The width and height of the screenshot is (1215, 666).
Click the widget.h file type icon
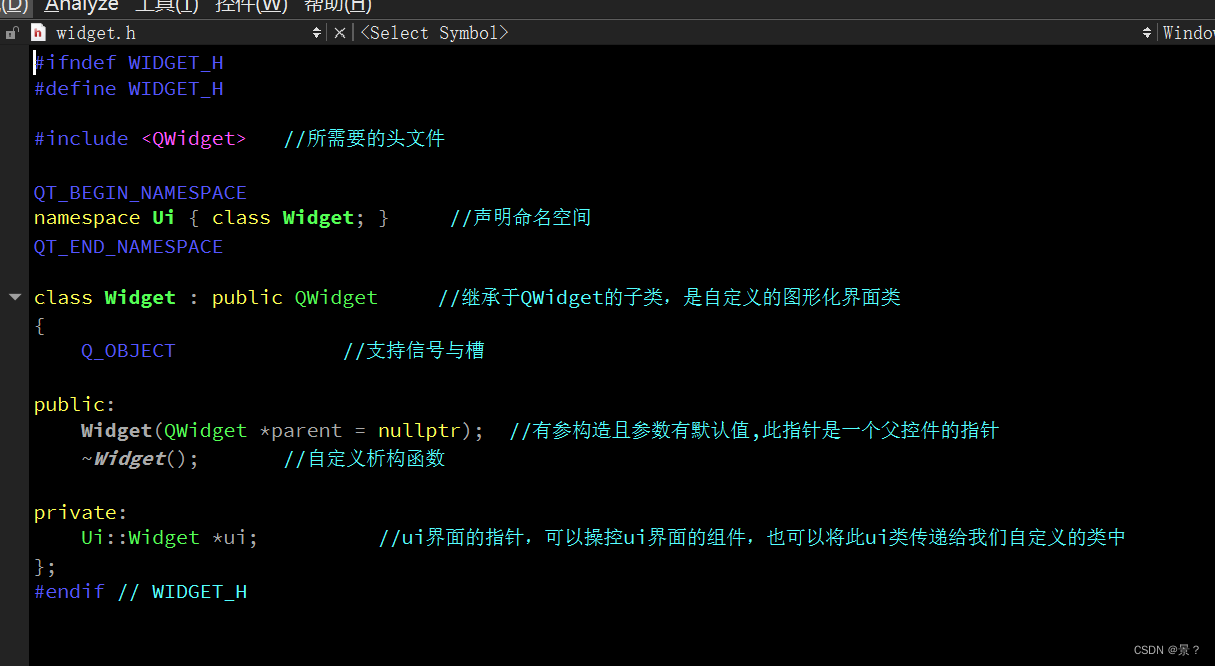coord(38,32)
